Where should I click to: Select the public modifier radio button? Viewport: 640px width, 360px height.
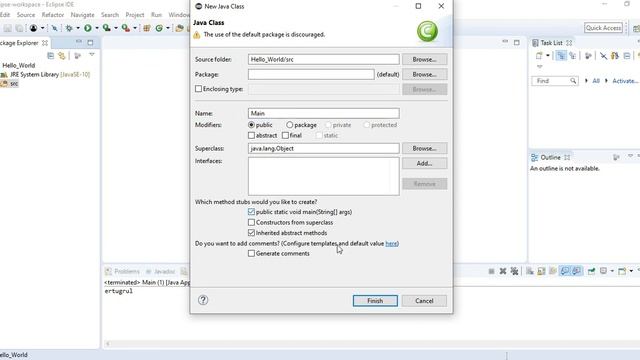(x=251, y=125)
